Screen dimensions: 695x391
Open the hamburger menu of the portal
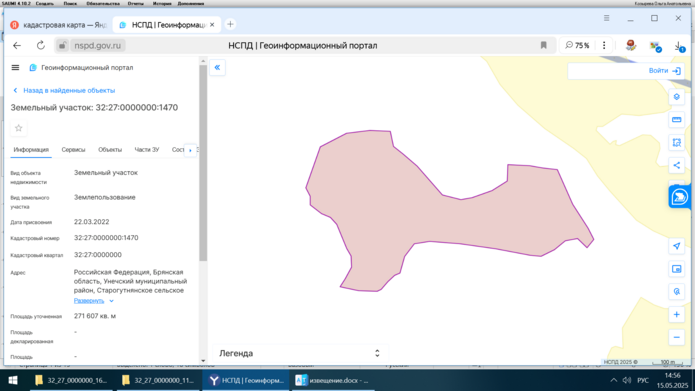pyautogui.click(x=15, y=68)
